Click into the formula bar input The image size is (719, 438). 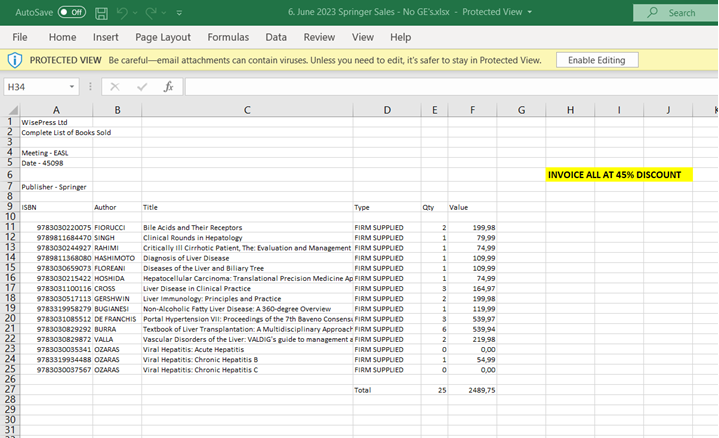click(x=451, y=87)
